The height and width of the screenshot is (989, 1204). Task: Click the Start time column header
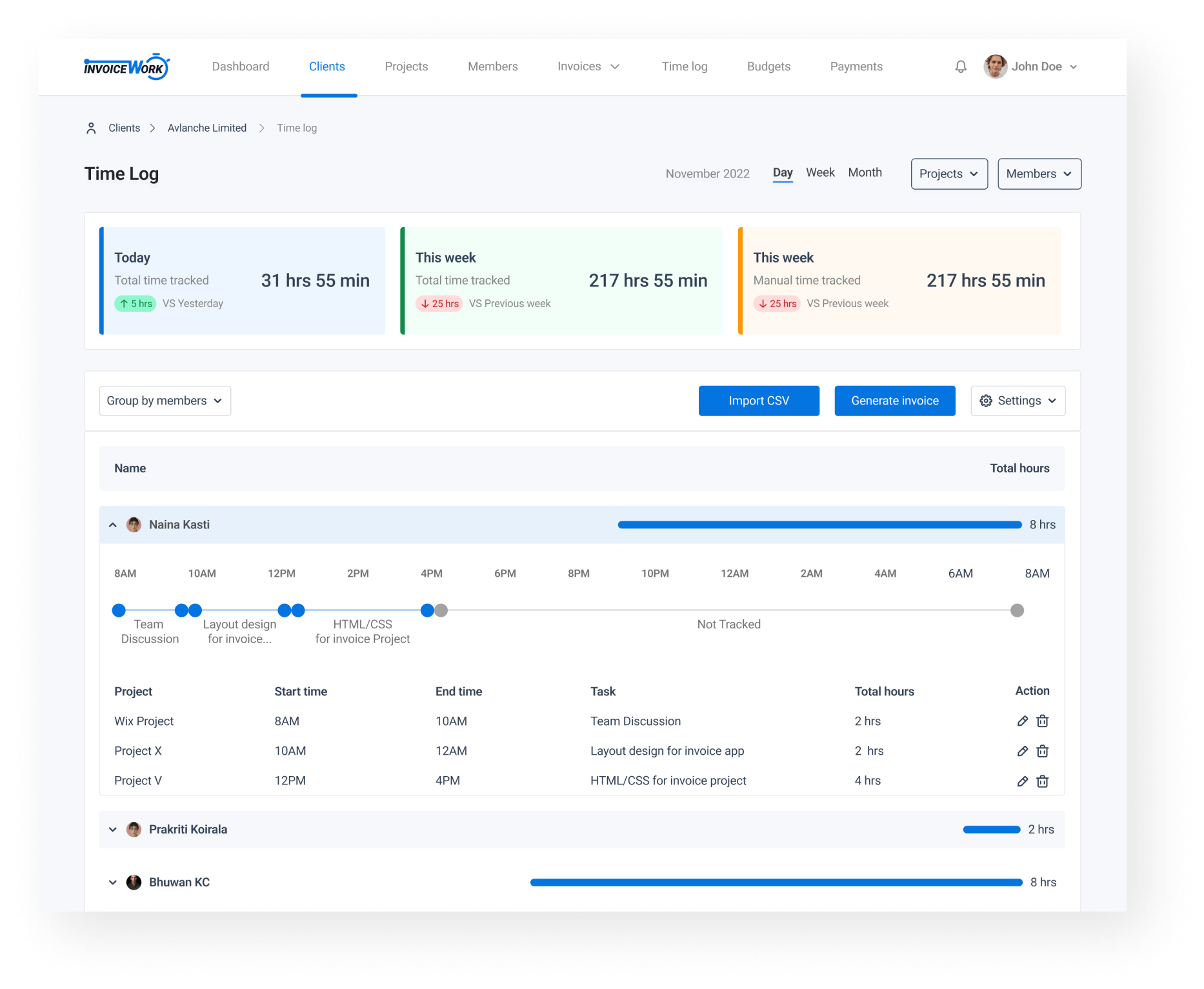[301, 692]
